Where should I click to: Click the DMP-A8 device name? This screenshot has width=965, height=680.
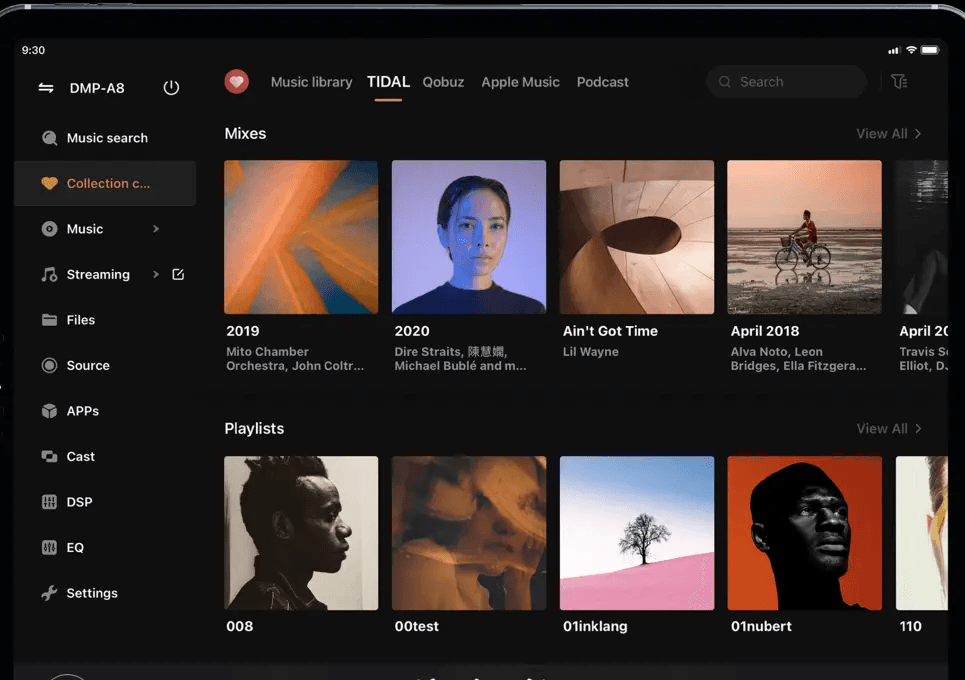[97, 88]
